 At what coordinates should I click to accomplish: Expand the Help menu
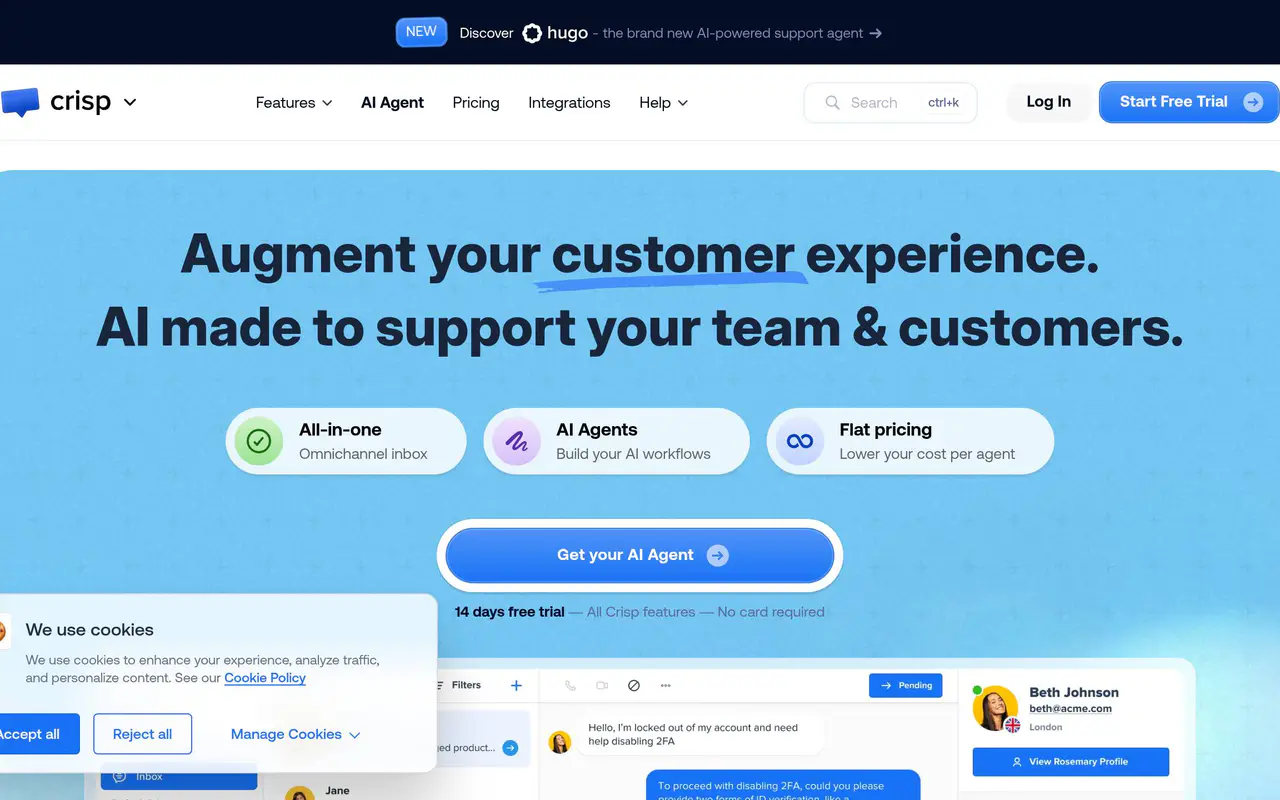click(664, 102)
